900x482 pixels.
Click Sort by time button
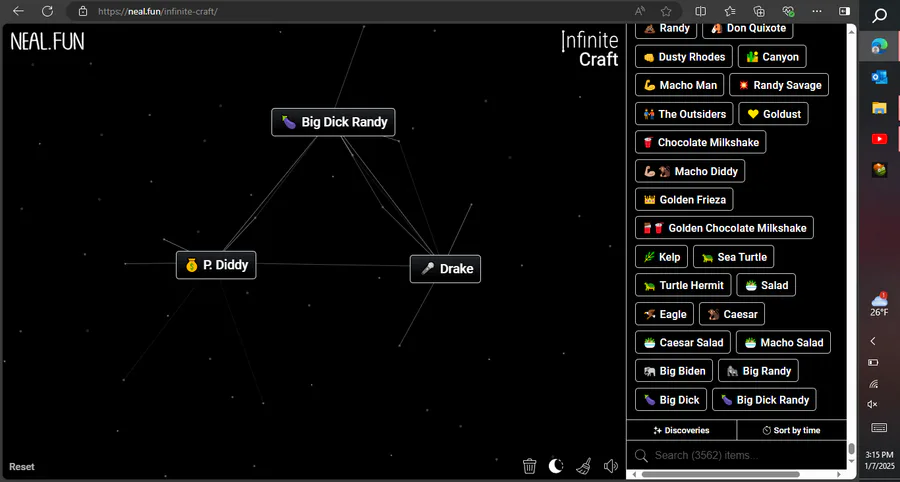(792, 430)
